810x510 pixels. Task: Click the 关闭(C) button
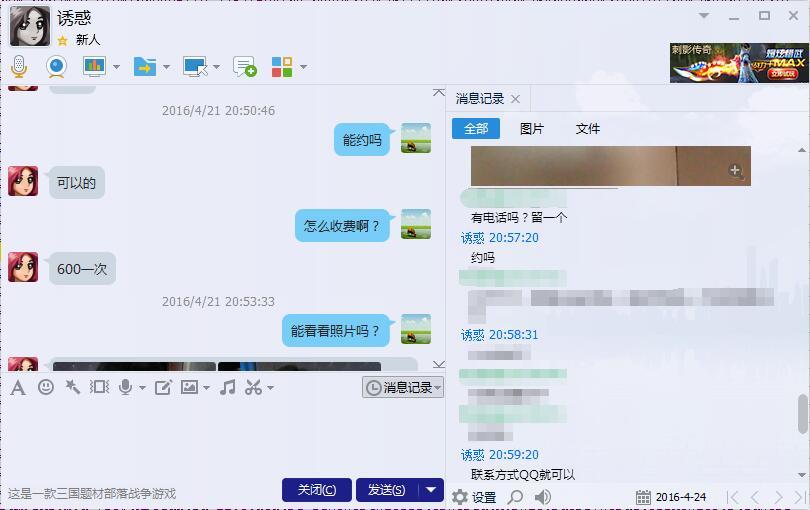pyautogui.click(x=317, y=489)
